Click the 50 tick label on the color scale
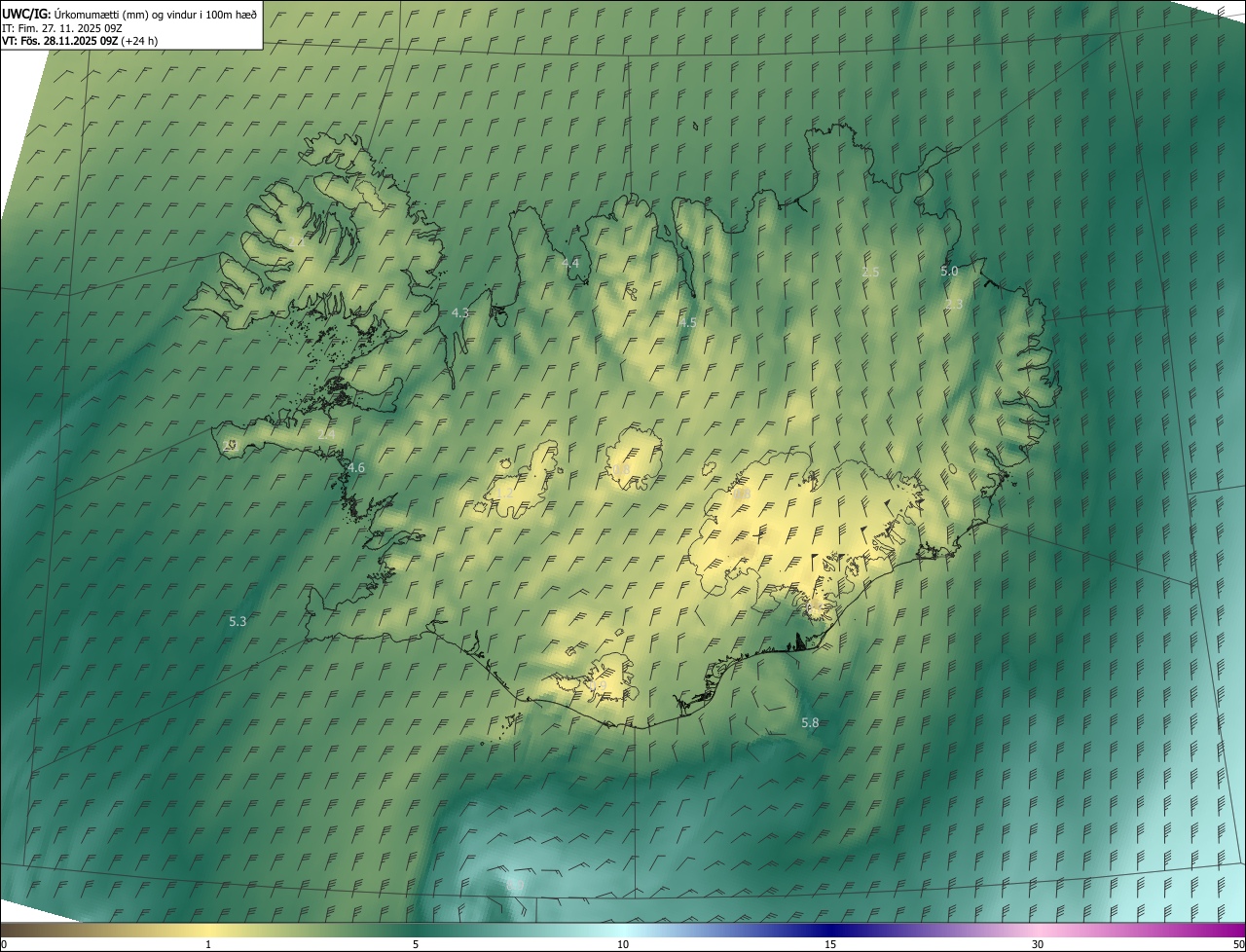This screenshot has height=952, width=1246. coord(1237,944)
